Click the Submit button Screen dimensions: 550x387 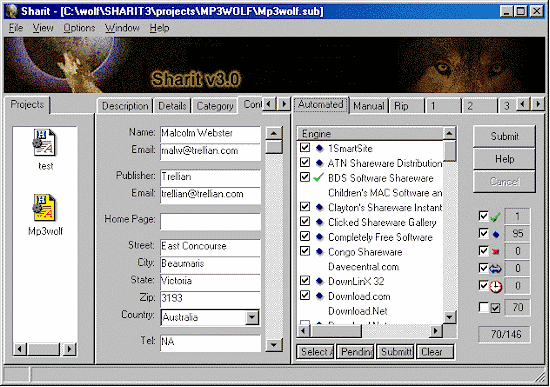pyautogui.click(x=504, y=136)
